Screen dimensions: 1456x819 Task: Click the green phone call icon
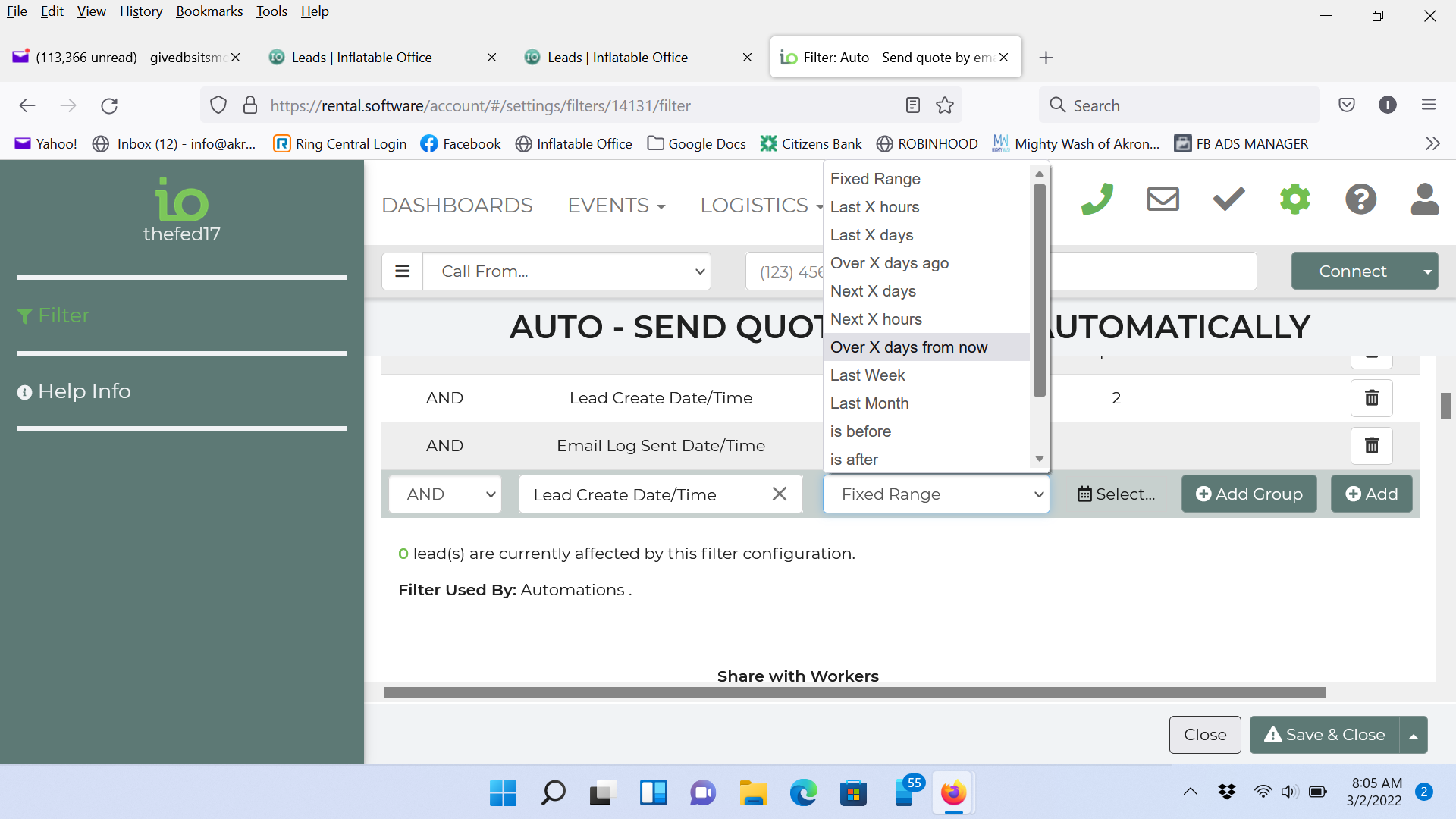[x=1097, y=199]
